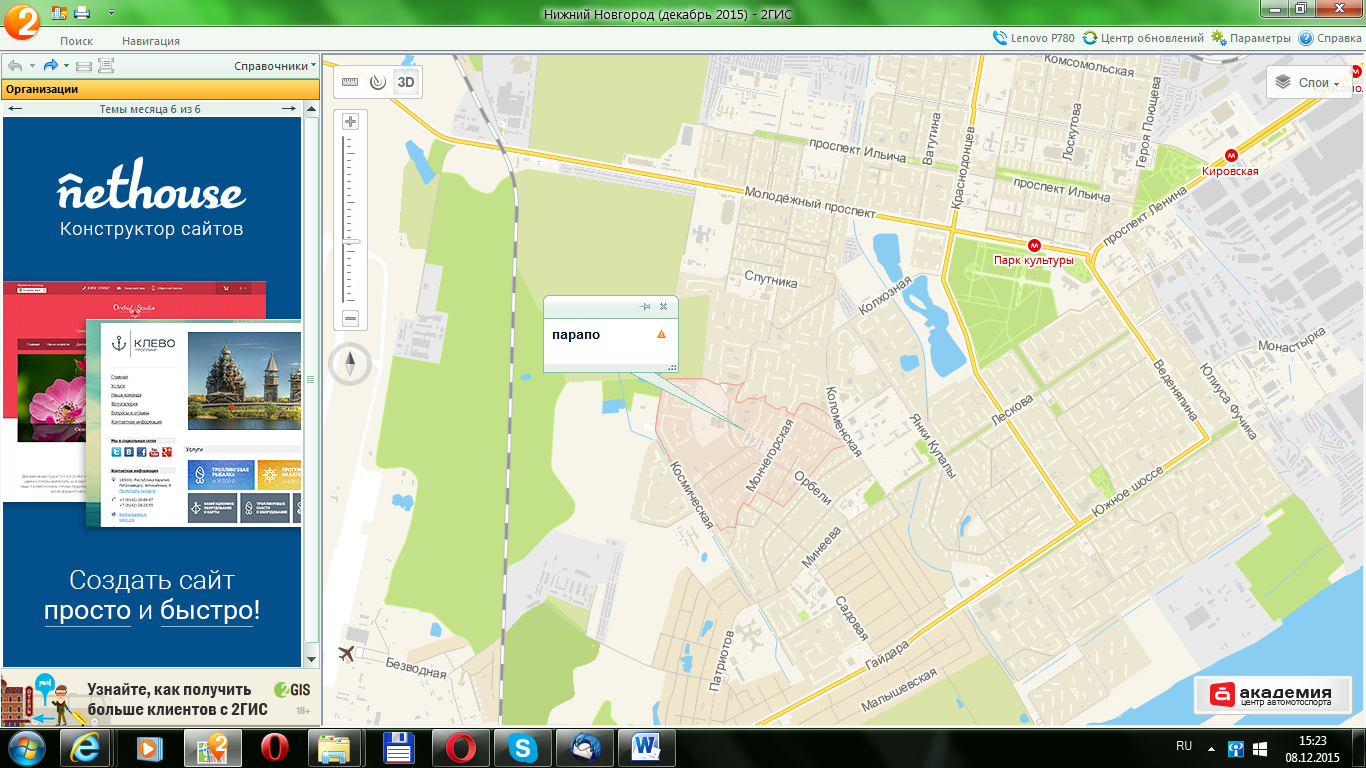Expand the forward history dropdown arrow
1366x768 pixels.
[x=66, y=66]
